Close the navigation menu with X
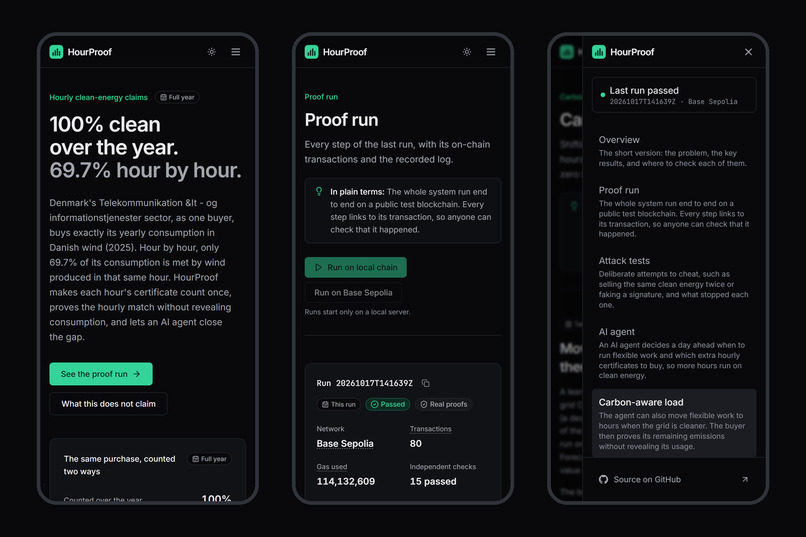806x537 pixels. tap(748, 52)
